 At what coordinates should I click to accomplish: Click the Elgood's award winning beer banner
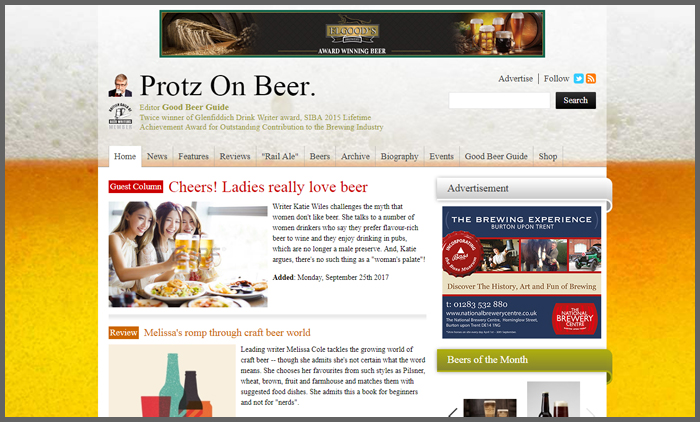coord(352,34)
